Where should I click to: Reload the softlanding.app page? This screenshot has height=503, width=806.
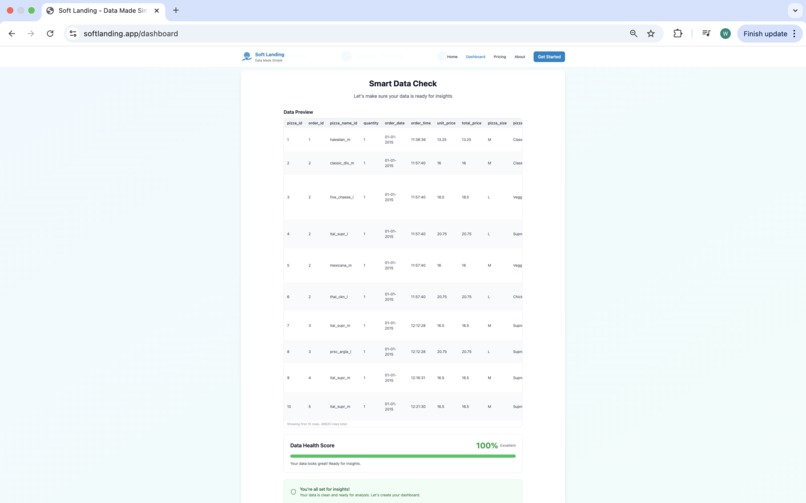pos(50,33)
